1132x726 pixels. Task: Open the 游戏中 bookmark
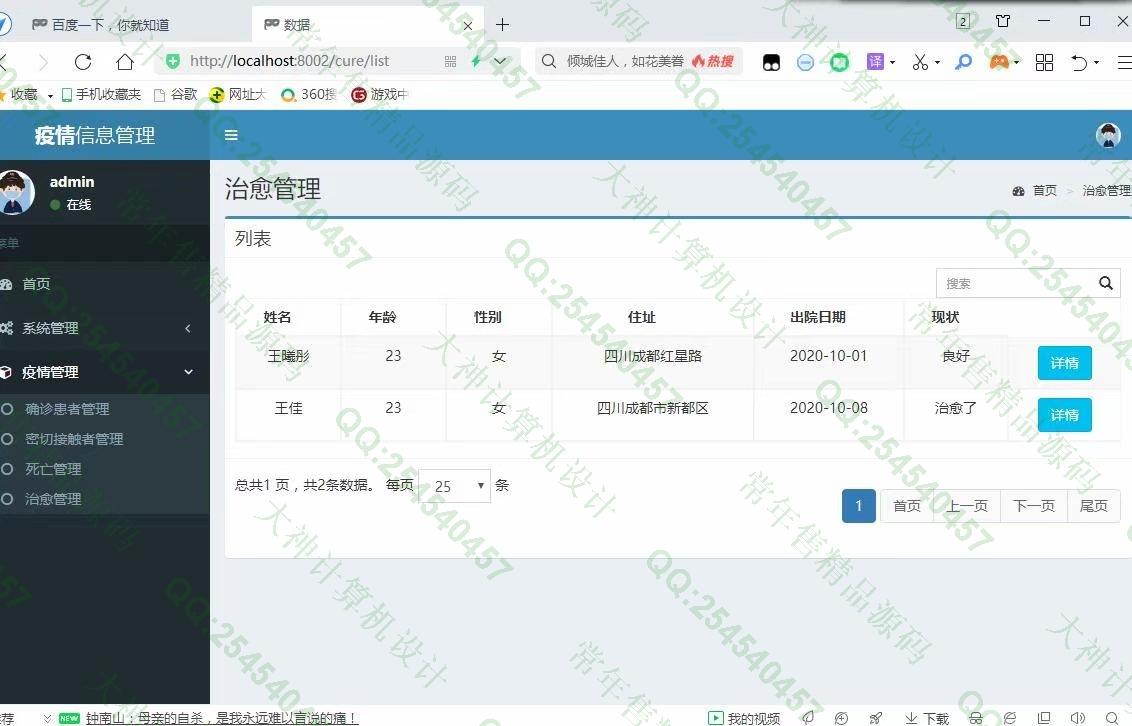coord(380,95)
